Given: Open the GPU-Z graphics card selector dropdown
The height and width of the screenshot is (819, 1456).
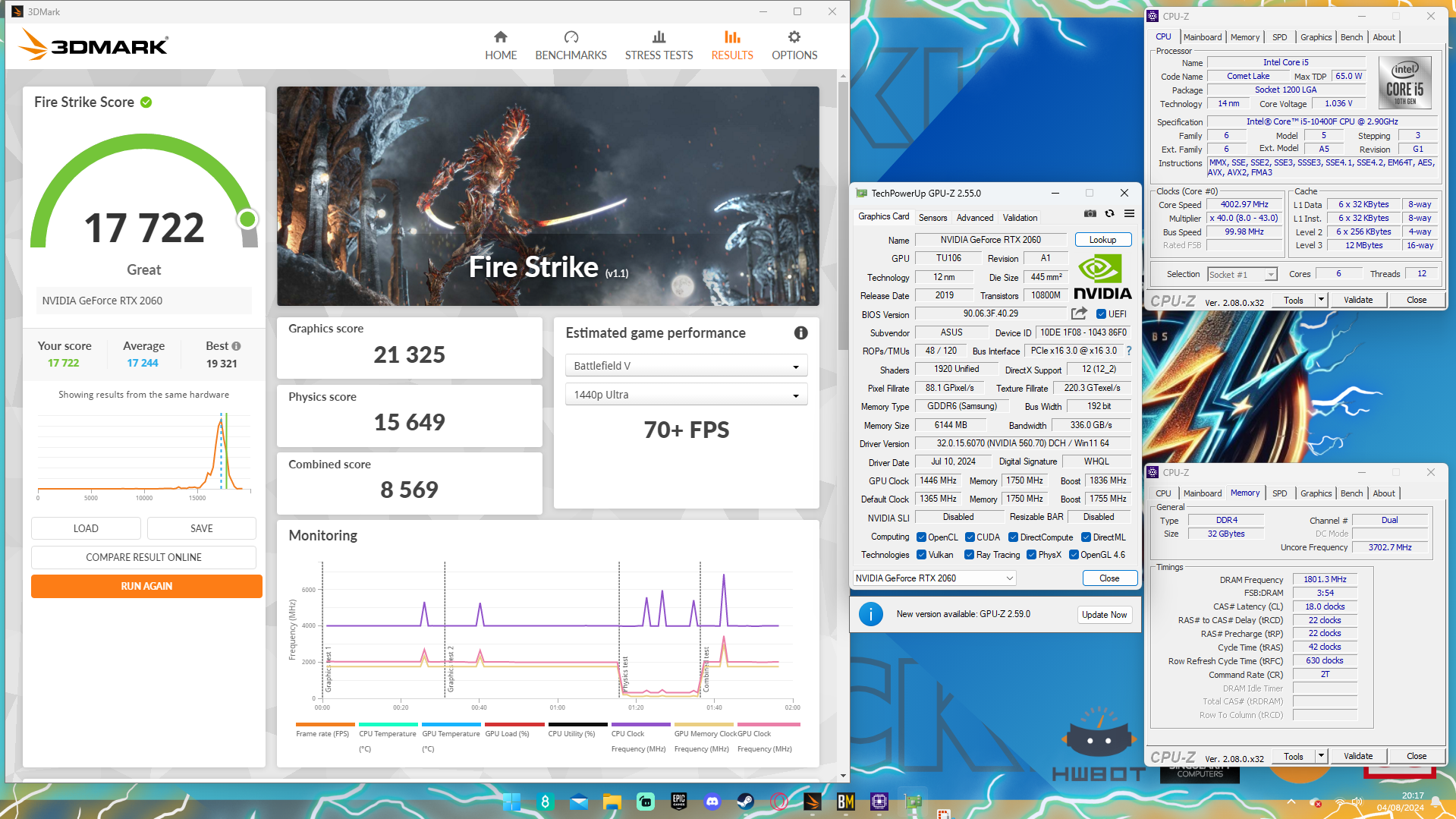Looking at the screenshot, I should coord(934,578).
